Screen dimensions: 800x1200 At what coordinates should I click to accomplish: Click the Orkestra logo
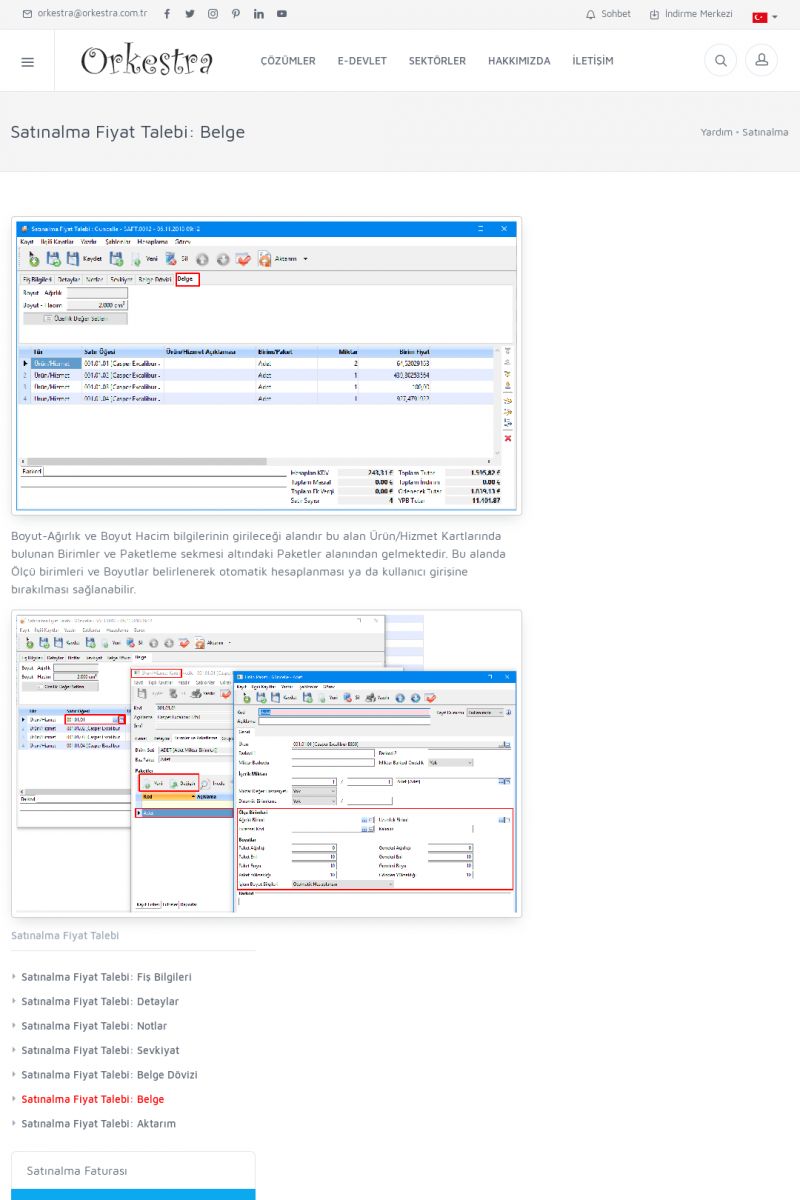tap(147, 61)
